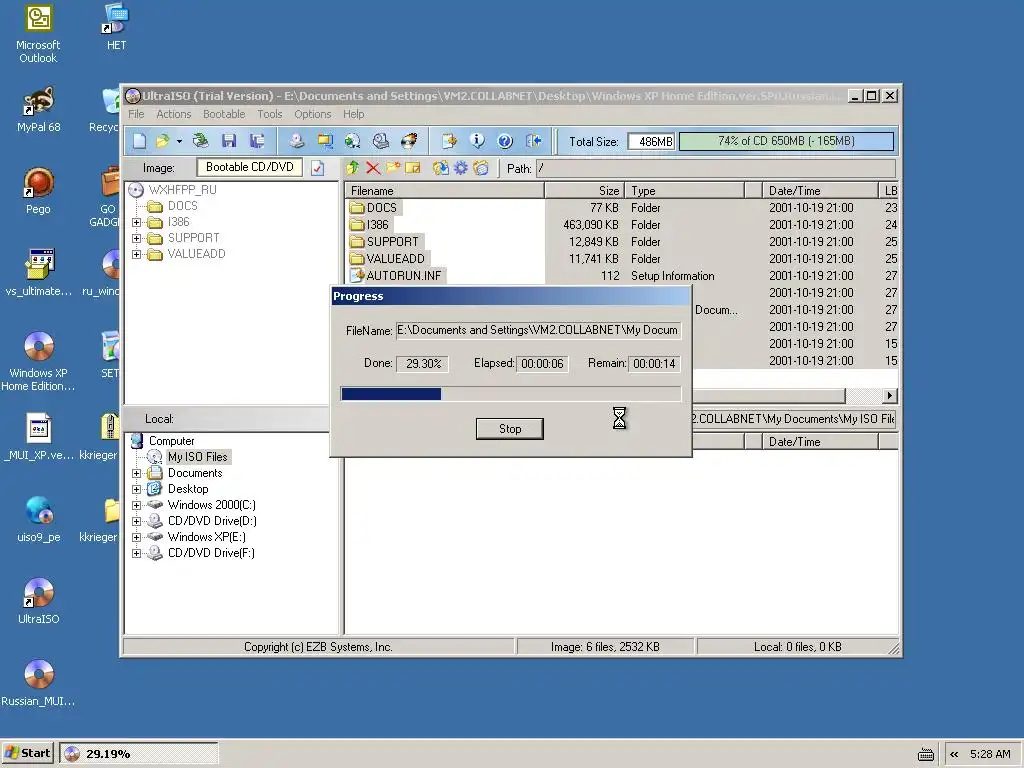This screenshot has height=768, width=1024.
Task: Expand the Desktop node in Local tree
Action: 136,489
